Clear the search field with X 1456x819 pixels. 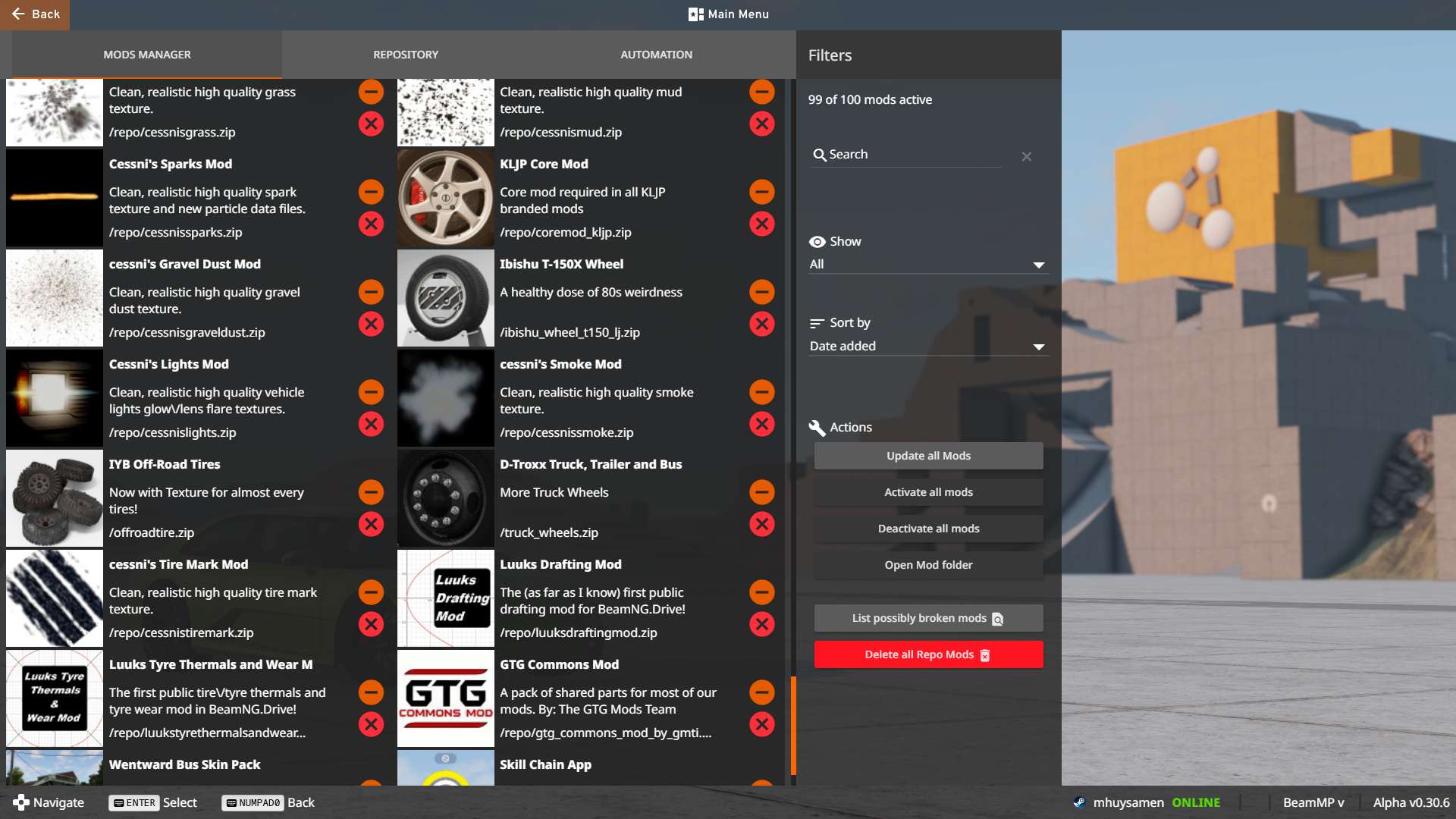(1027, 156)
